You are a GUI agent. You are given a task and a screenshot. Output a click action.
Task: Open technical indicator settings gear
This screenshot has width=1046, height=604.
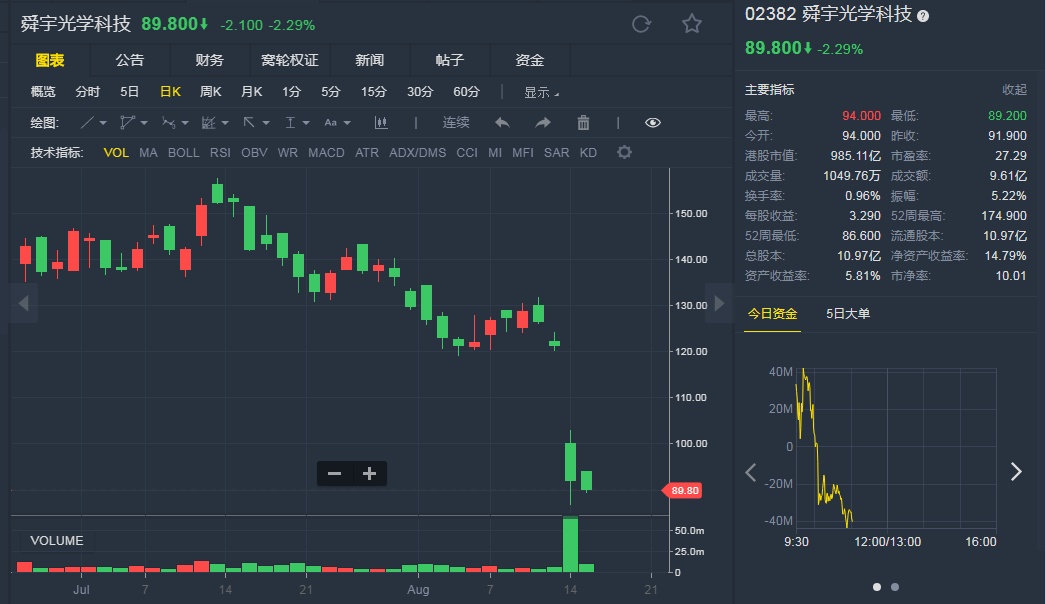tap(624, 152)
